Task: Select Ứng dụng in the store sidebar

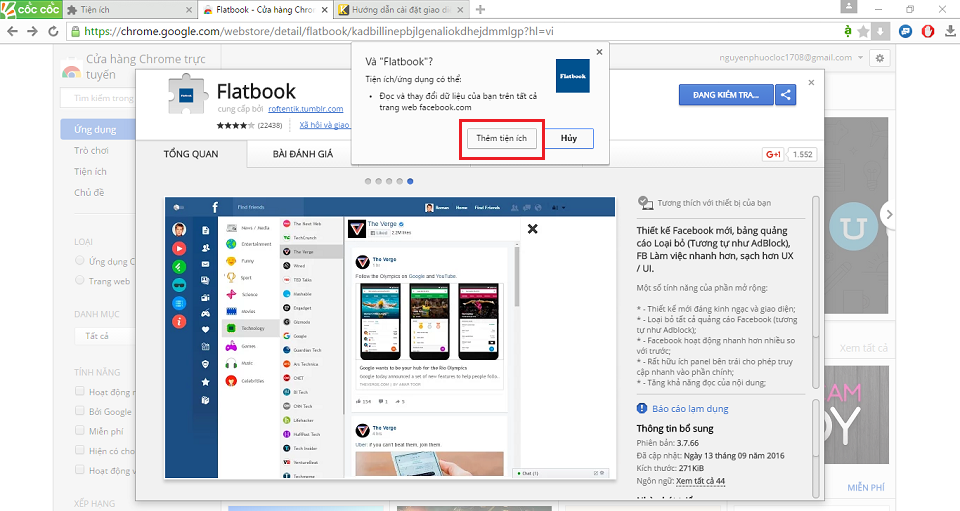Action: pos(97,129)
